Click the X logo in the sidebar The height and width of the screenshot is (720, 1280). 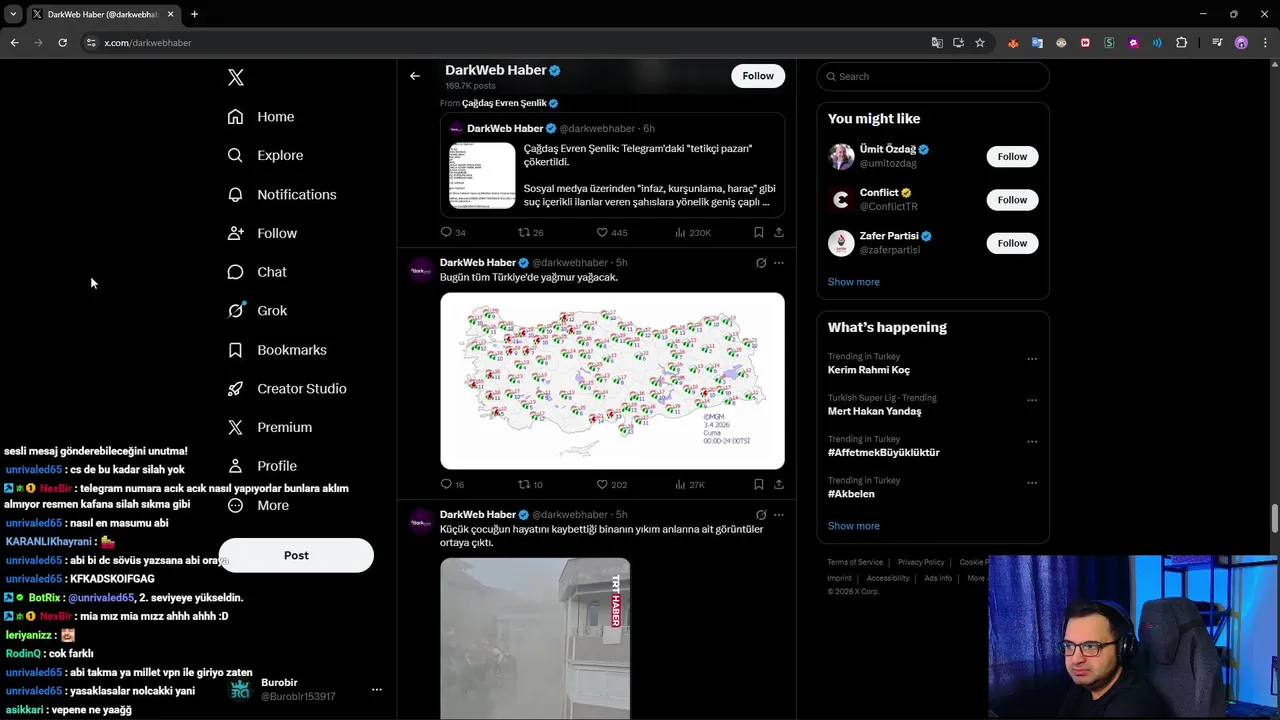click(x=235, y=77)
